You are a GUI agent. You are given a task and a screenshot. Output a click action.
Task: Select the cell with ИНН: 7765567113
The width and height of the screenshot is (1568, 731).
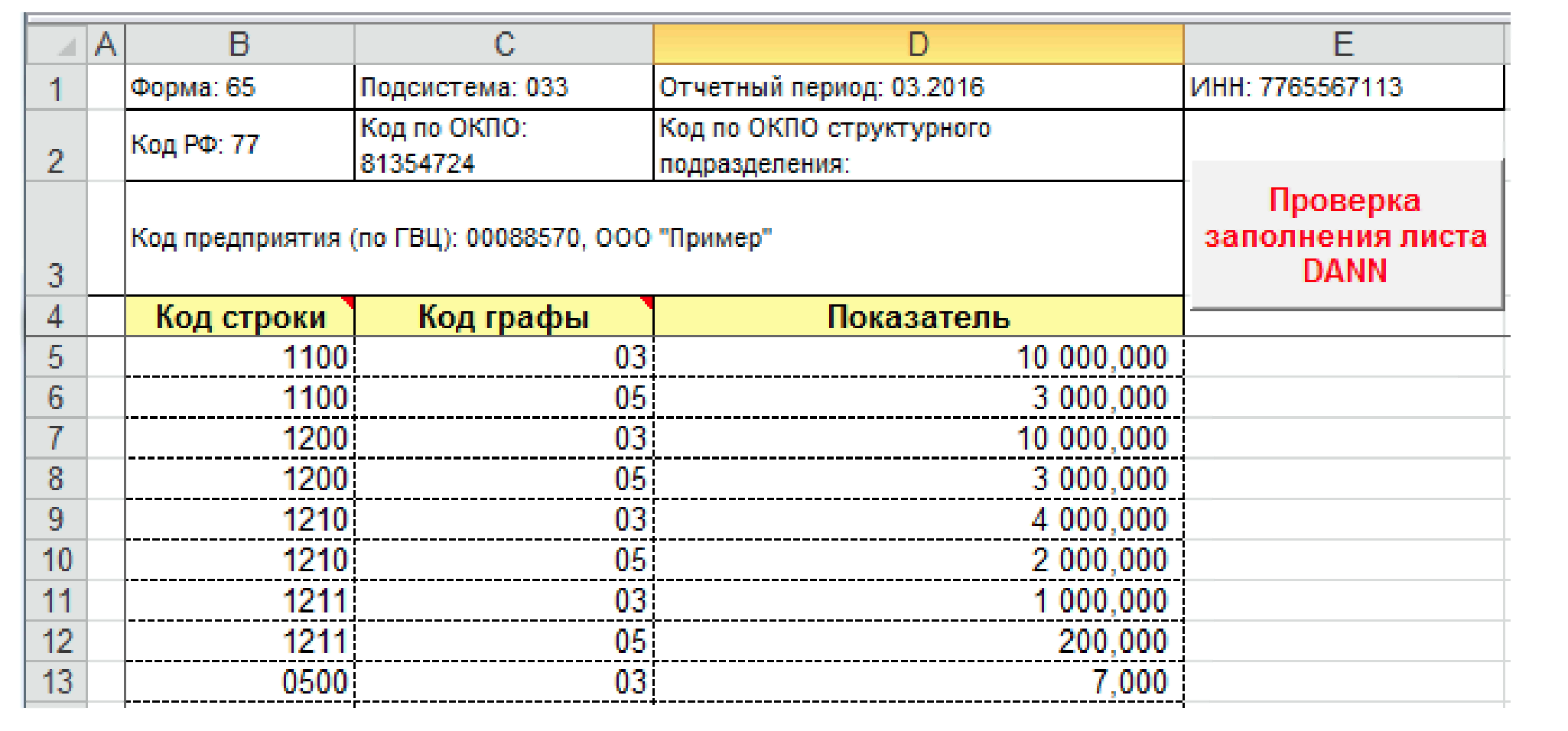(1343, 87)
